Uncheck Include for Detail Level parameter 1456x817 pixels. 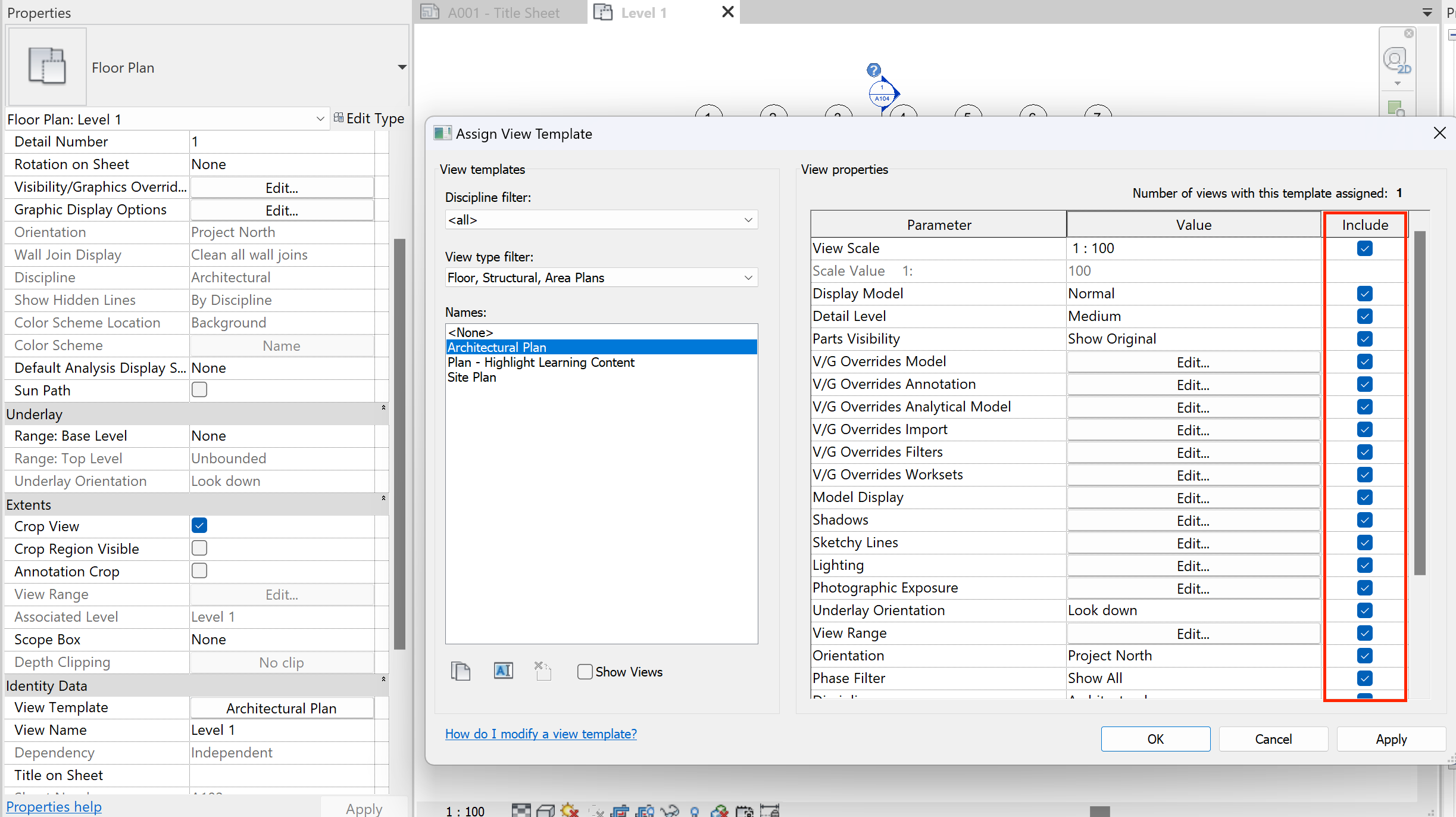coord(1364,316)
